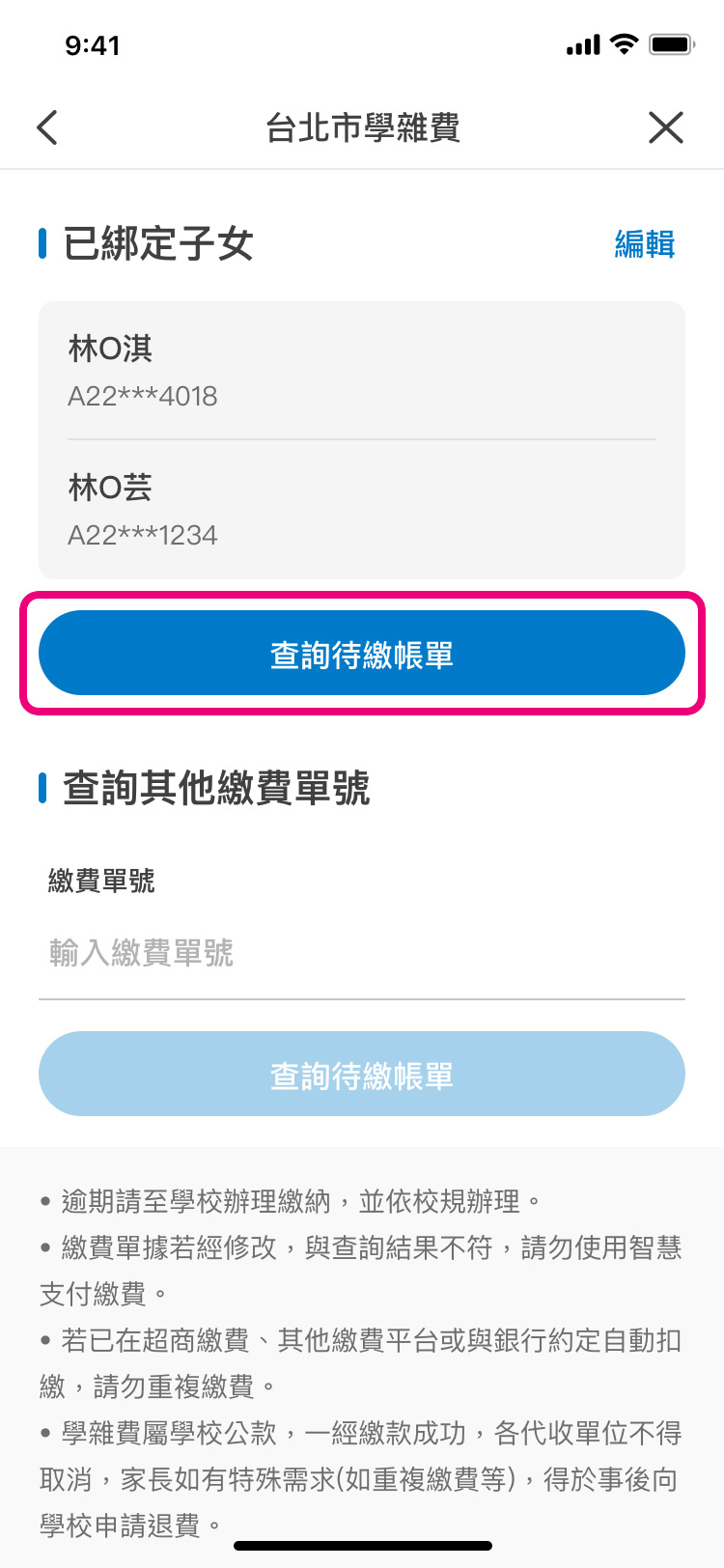Tap the cellular signal strength icon
Image resolution: width=724 pixels, height=1568 pixels.
pyautogui.click(x=583, y=45)
